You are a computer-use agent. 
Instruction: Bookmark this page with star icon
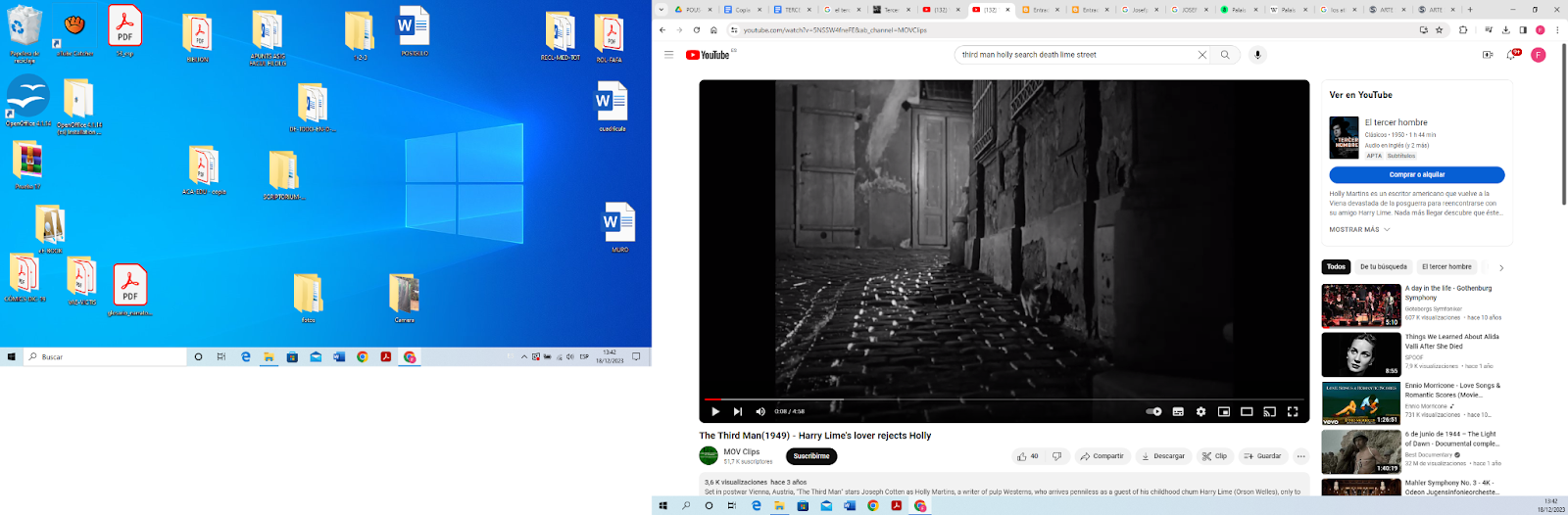pyautogui.click(x=1440, y=30)
